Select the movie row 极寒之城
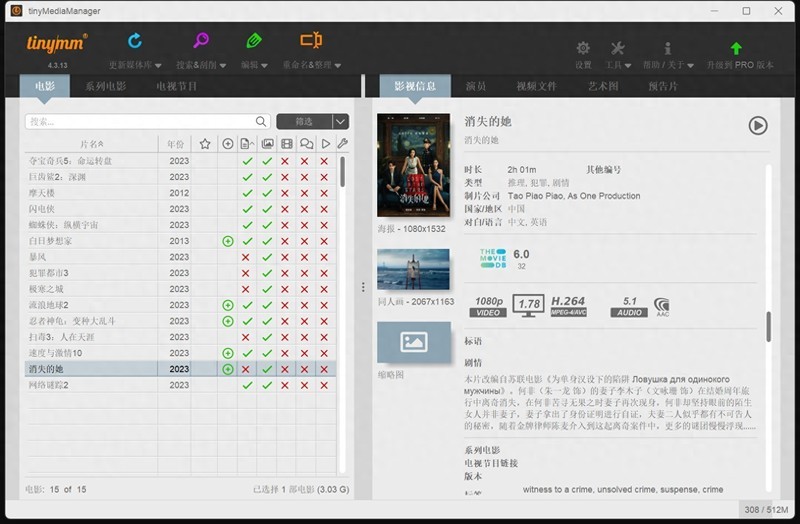This screenshot has height=524, width=800. [181, 289]
